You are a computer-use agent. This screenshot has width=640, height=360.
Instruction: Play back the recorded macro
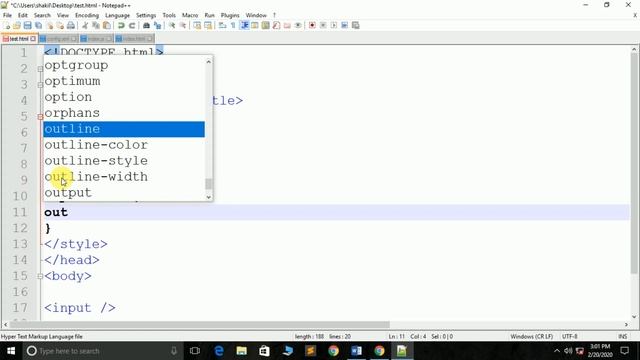(334, 26)
